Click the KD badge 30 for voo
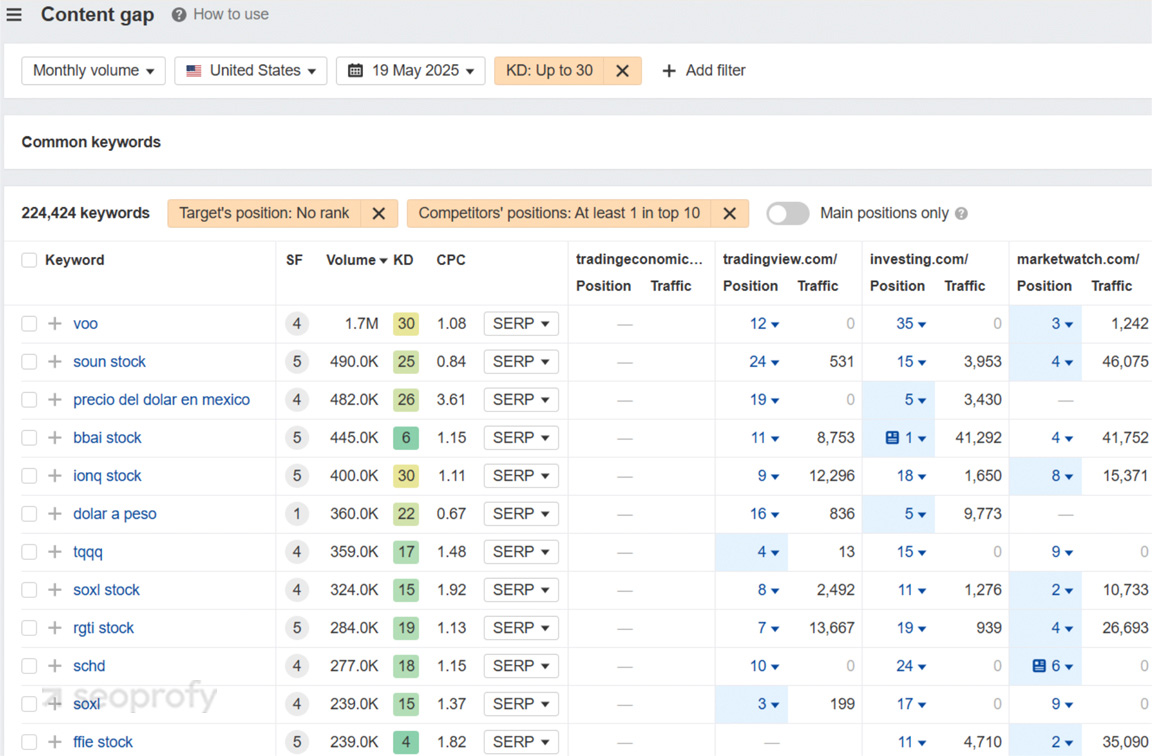1152x756 pixels. click(406, 323)
